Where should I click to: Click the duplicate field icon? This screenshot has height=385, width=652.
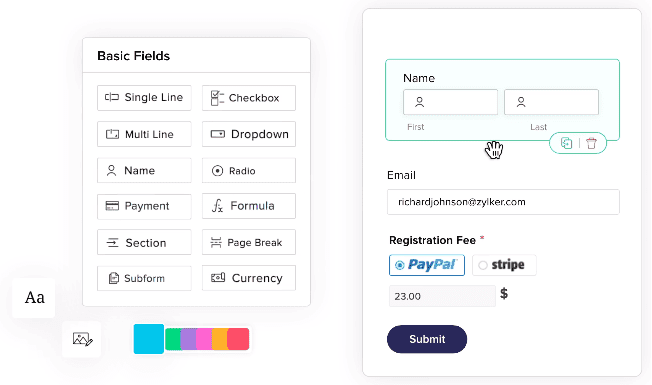pos(566,143)
